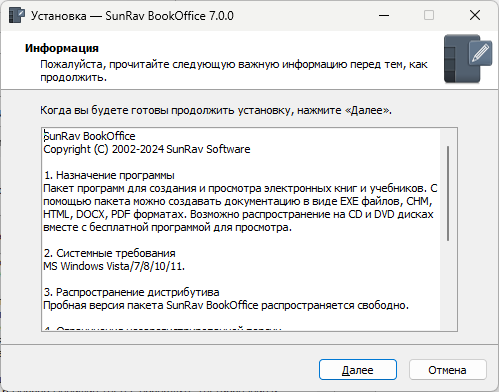Click the title text 'Установка — SunRav BookOffice 7.0.0'

click(132, 16)
